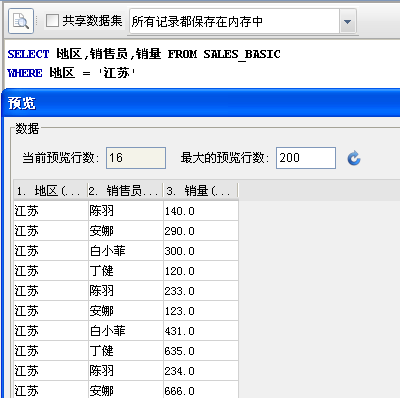Viewport: 400px width, 398px height.
Task: Click 白小菲 in the 300.0 row
Action: point(126,251)
